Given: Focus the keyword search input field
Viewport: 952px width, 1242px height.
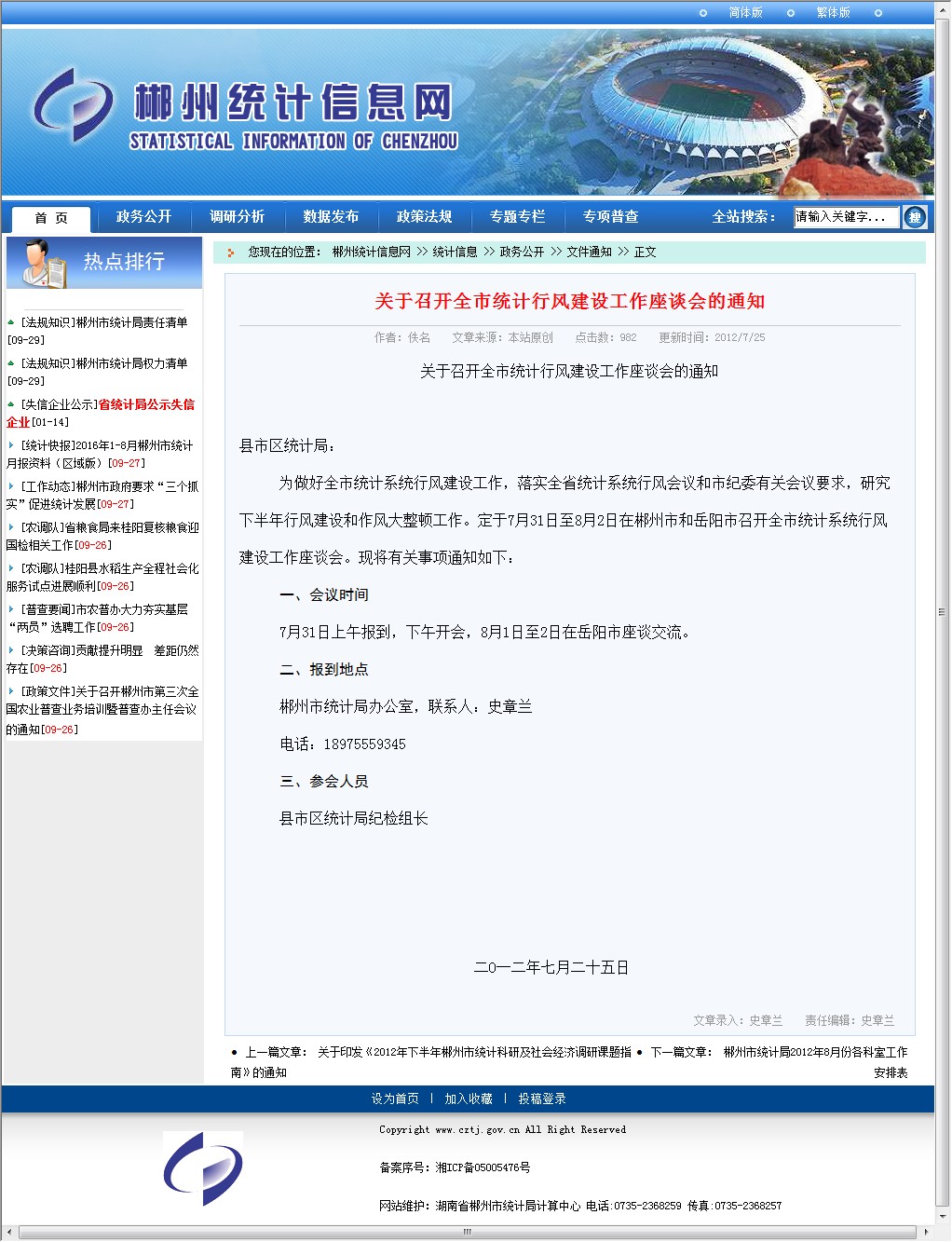Looking at the screenshot, I should (x=846, y=217).
